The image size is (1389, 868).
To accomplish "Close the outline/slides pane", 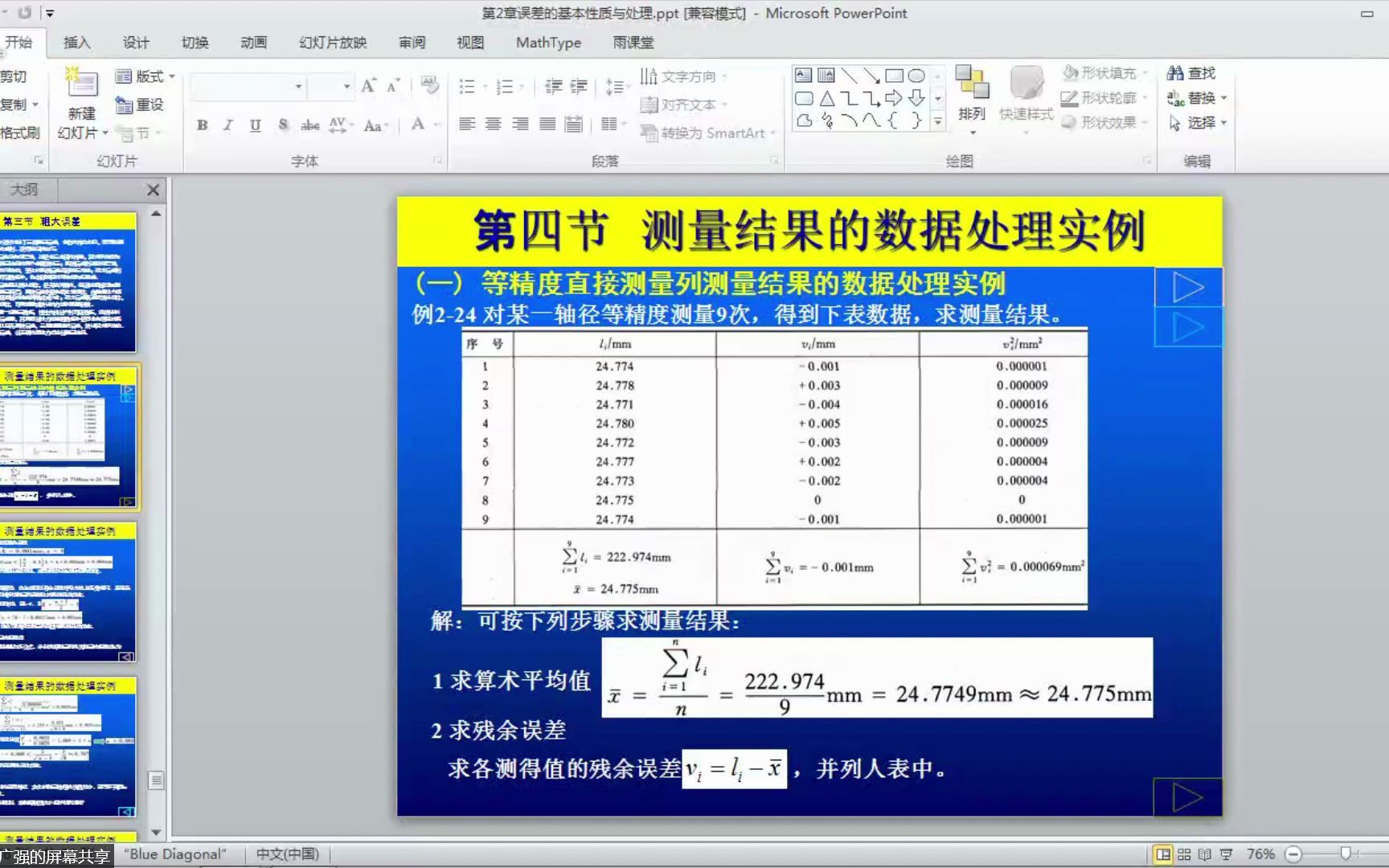I will (154, 190).
